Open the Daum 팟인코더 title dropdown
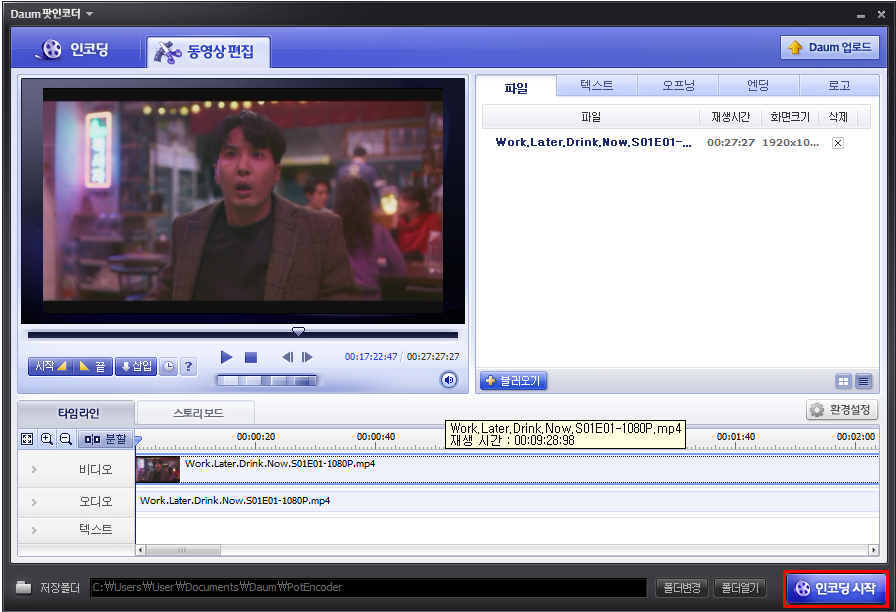Image resolution: width=896 pixels, height=612 pixels. pos(90,14)
